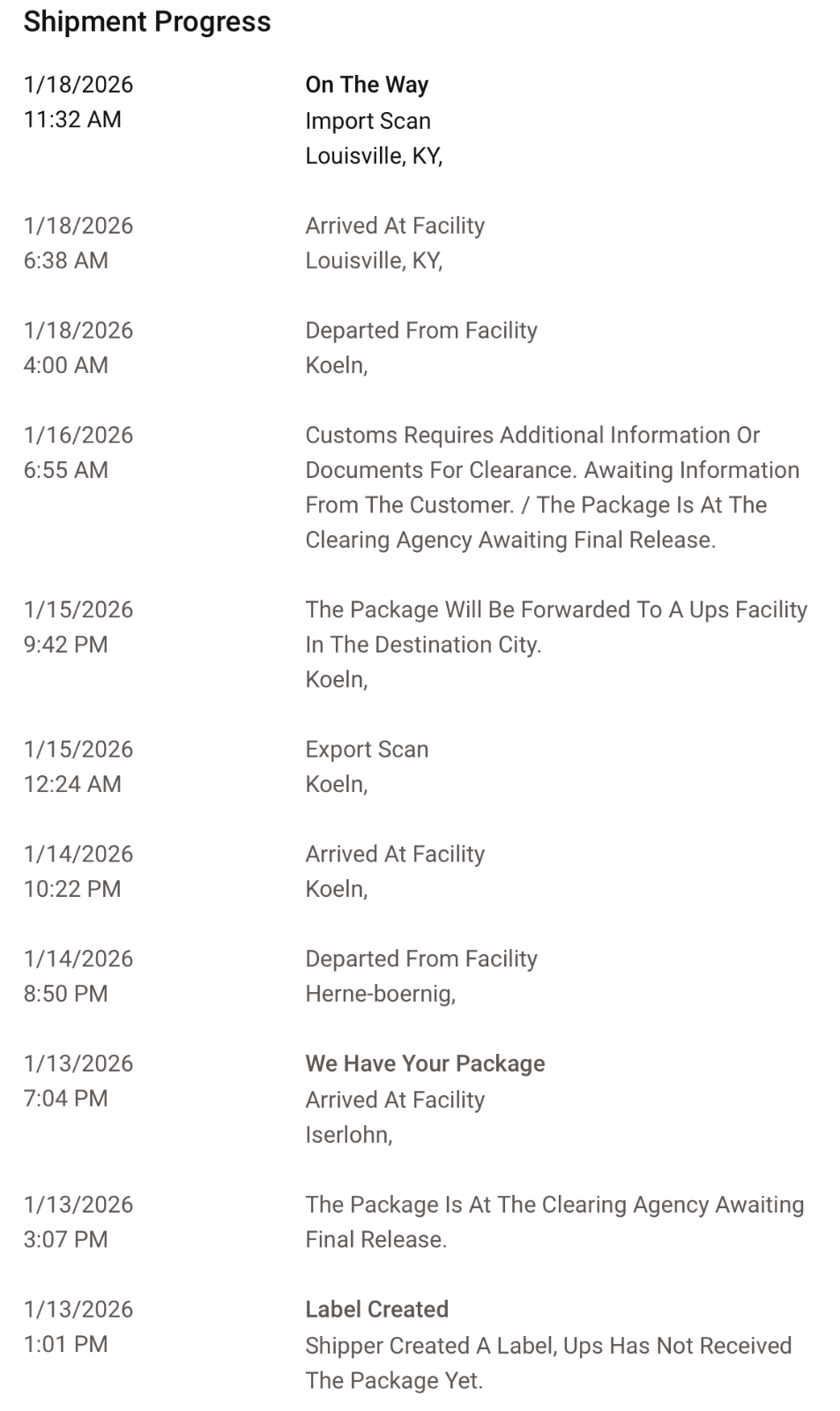The width and height of the screenshot is (840, 1411).
Task: Select the On The Way status
Action: pos(367,85)
